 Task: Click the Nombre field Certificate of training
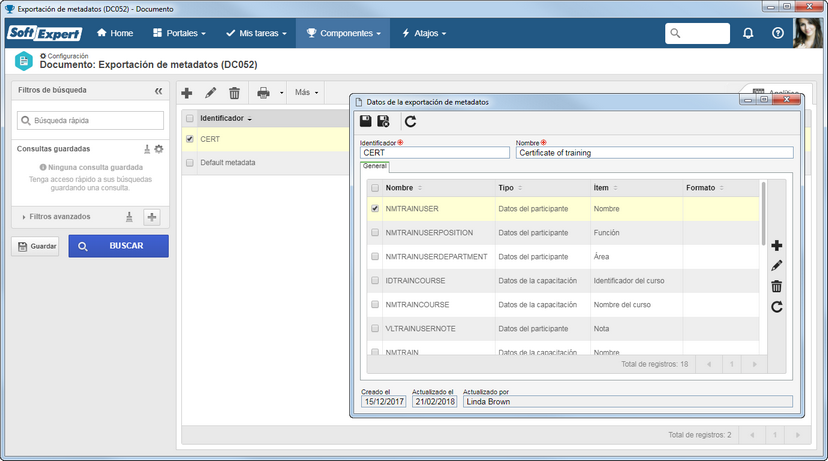654,153
